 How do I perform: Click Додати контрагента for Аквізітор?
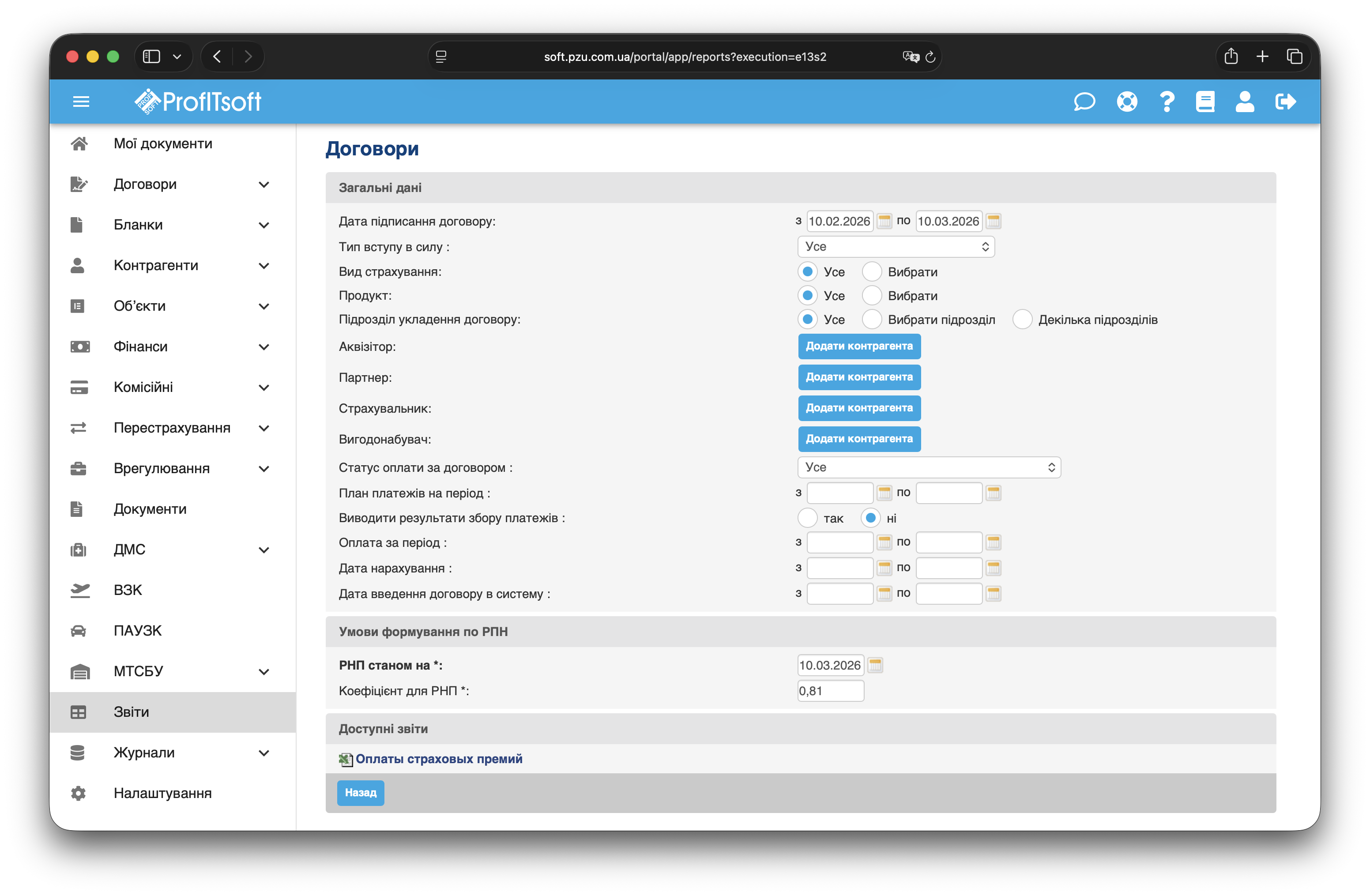coord(859,346)
